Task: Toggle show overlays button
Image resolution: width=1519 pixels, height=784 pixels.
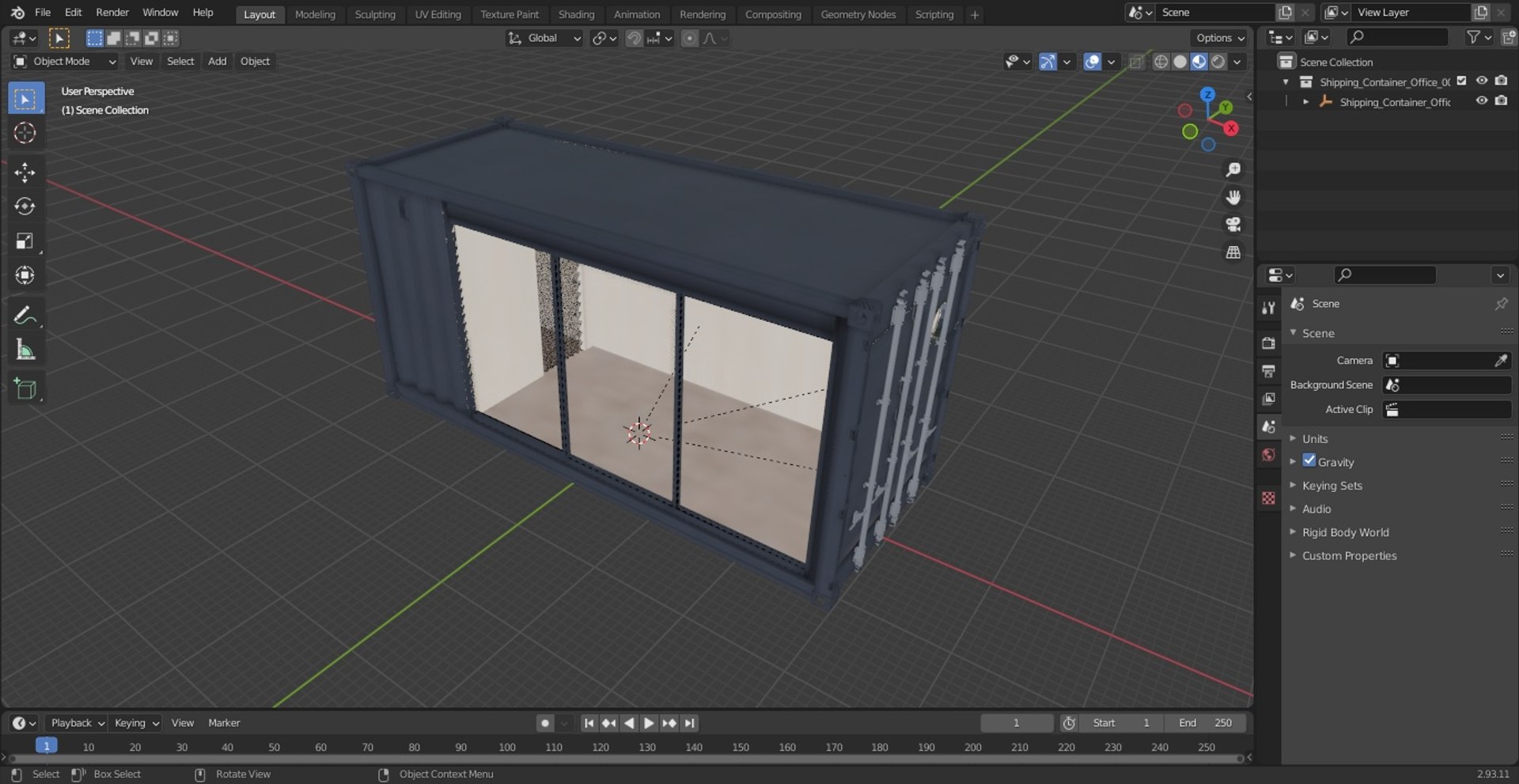Action: click(x=1092, y=62)
